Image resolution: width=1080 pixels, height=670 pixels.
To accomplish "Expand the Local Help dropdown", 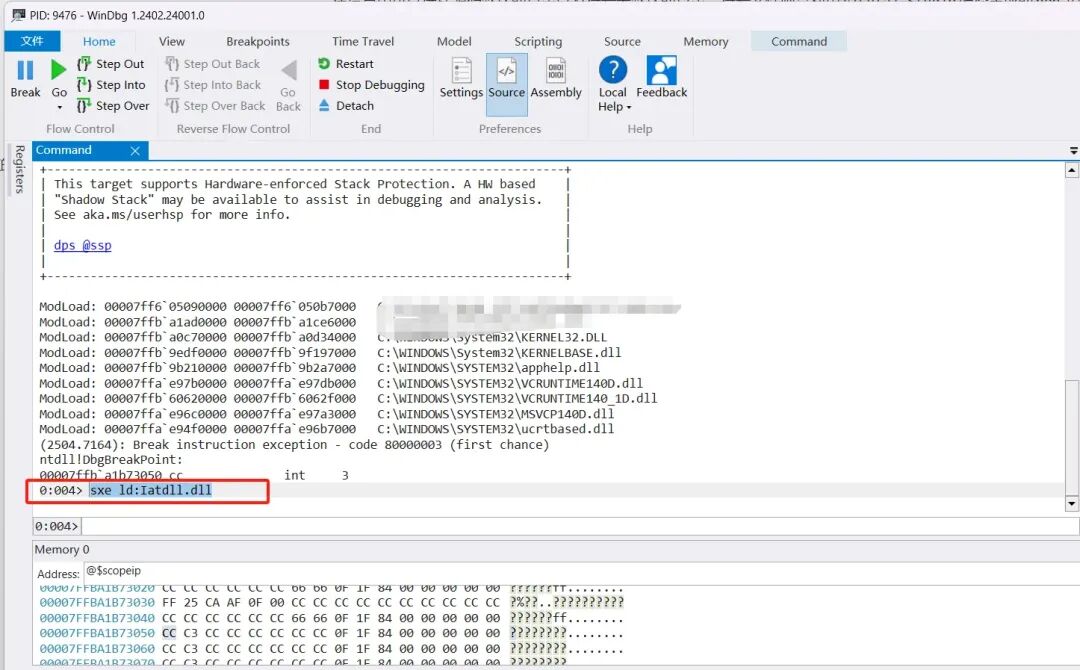I will (x=629, y=107).
